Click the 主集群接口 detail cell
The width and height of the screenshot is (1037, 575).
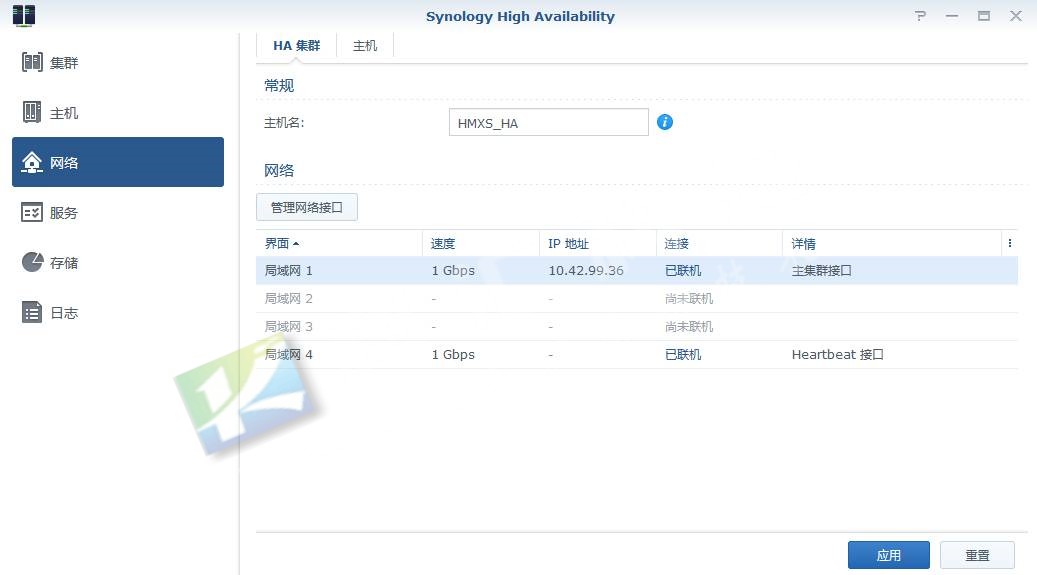(821, 271)
